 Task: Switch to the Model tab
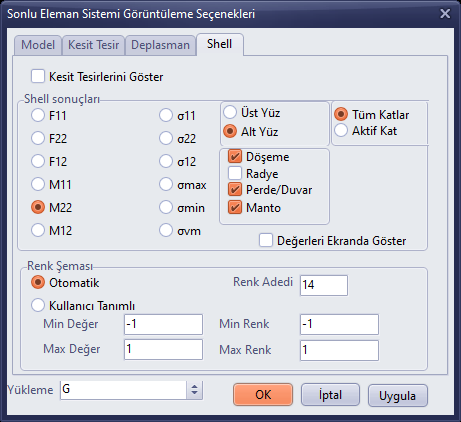click(38, 45)
